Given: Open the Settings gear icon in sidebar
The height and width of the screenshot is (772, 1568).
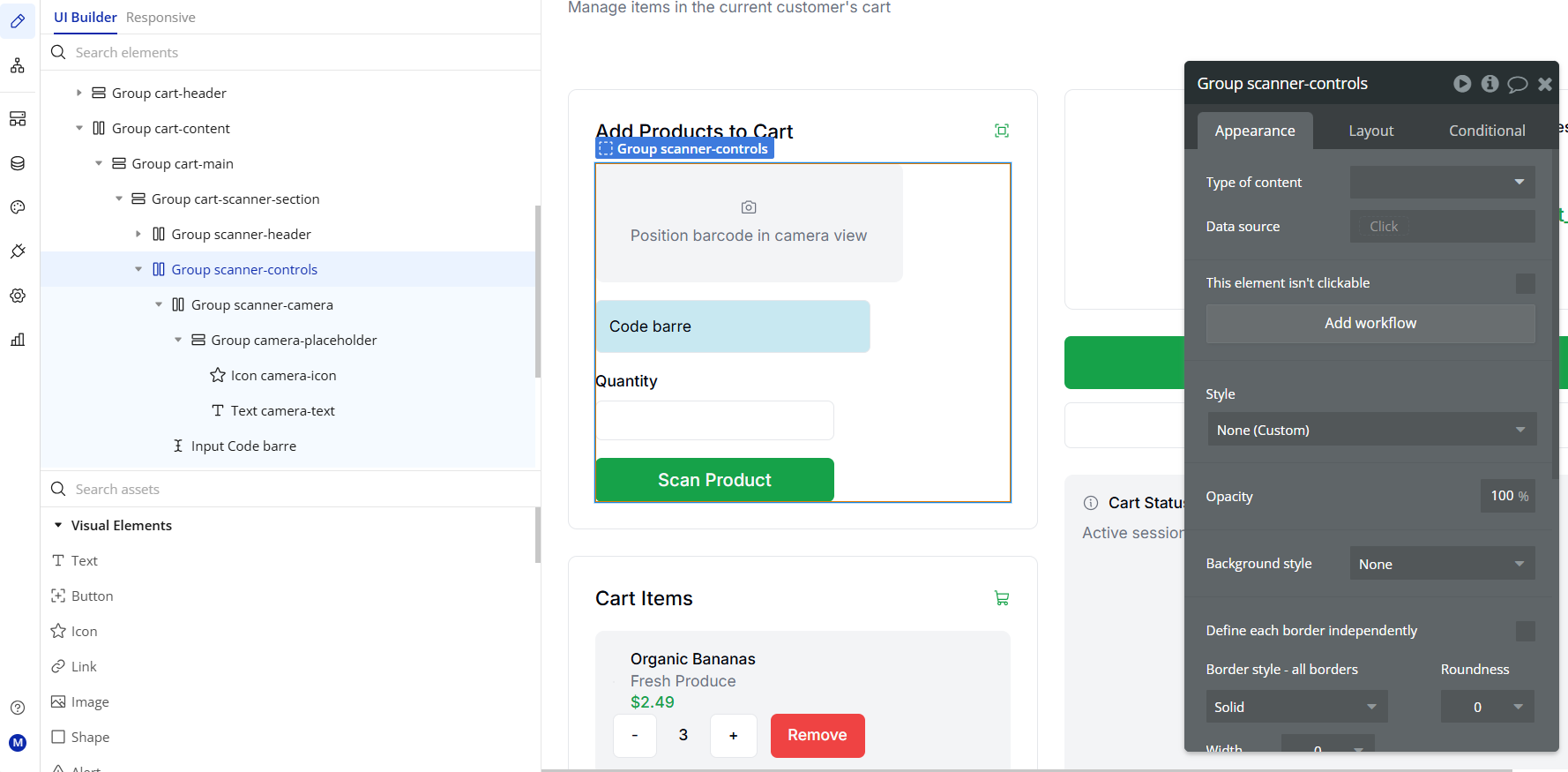Looking at the screenshot, I should pos(18,296).
